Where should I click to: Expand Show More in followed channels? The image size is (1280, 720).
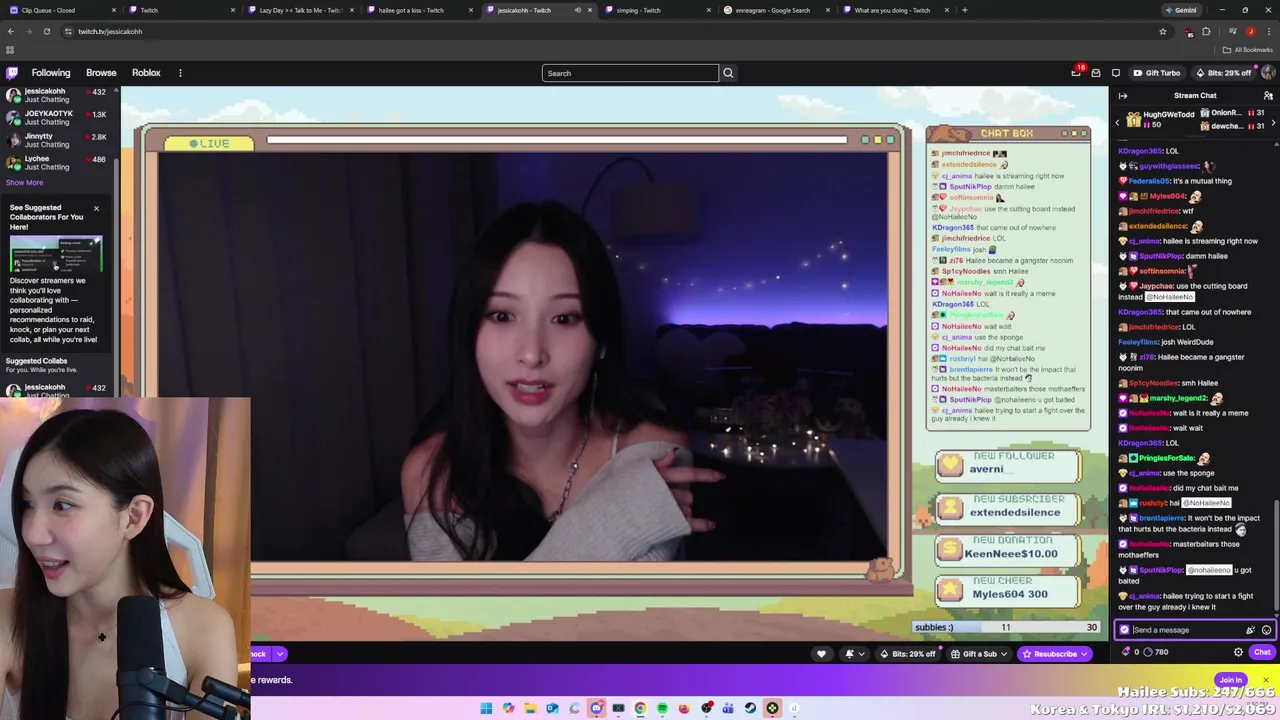24,182
